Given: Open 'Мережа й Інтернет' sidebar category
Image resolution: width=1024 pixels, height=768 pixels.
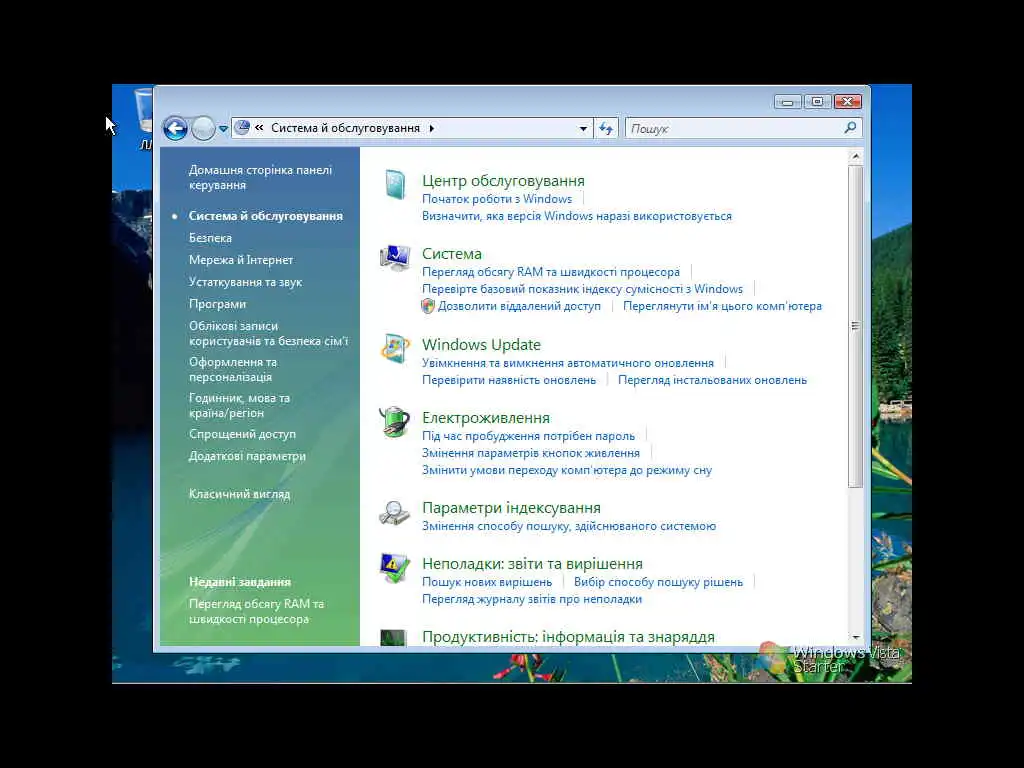Looking at the screenshot, I should click(x=241, y=260).
